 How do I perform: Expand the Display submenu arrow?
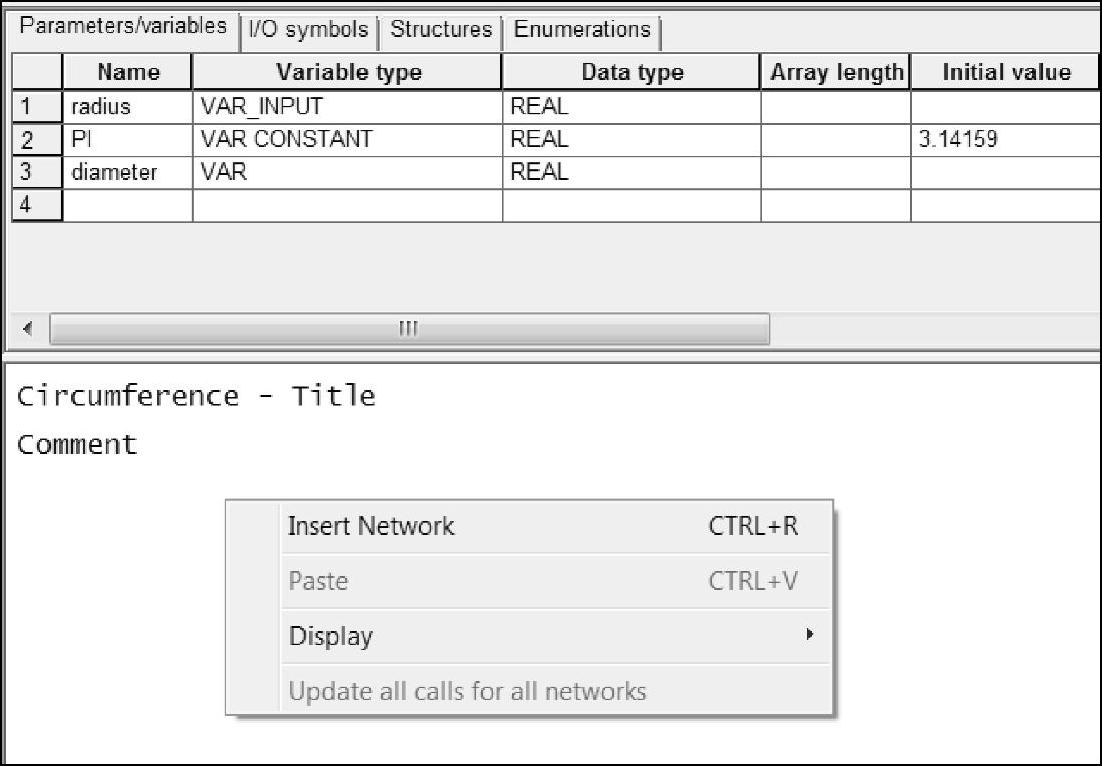pos(810,635)
